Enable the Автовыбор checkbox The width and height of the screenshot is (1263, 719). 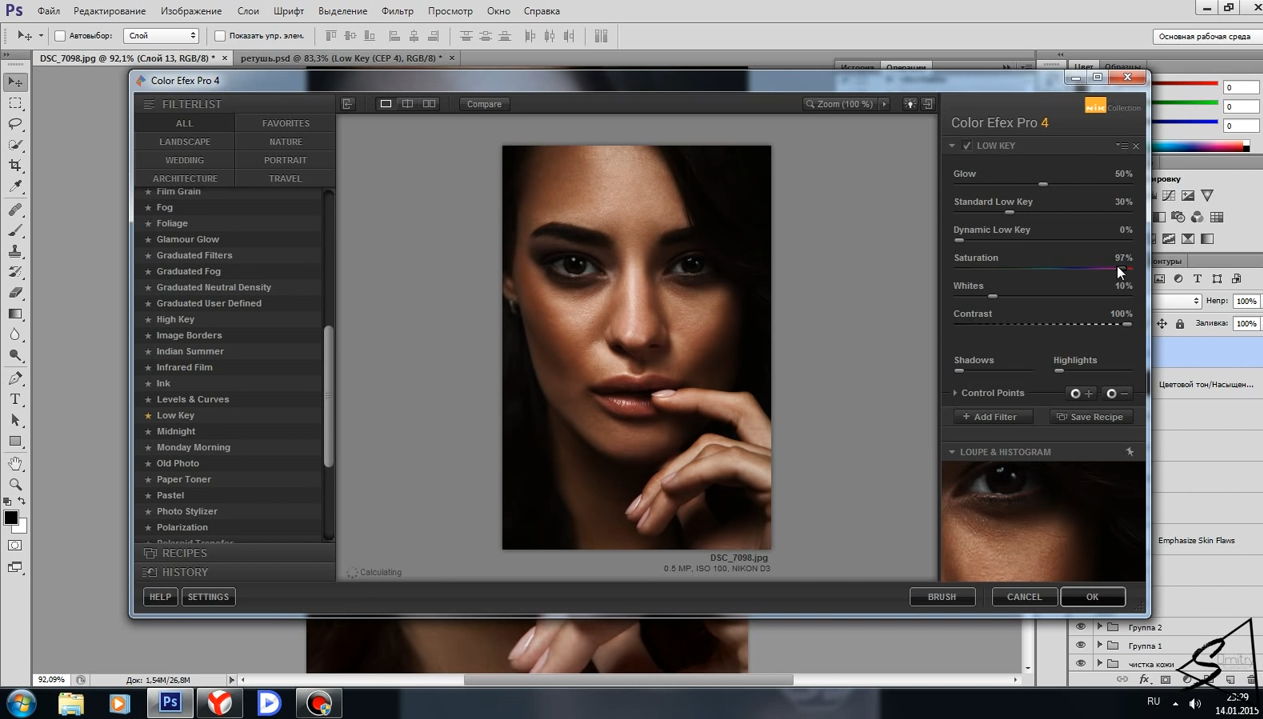tap(60, 36)
